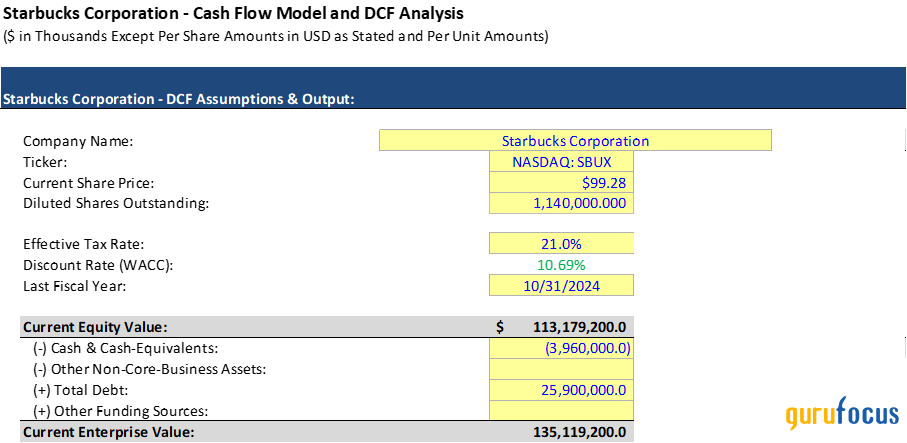The width and height of the screenshot is (907, 443).
Task: Click the 10/31/2024 date cell
Action: tap(561, 285)
